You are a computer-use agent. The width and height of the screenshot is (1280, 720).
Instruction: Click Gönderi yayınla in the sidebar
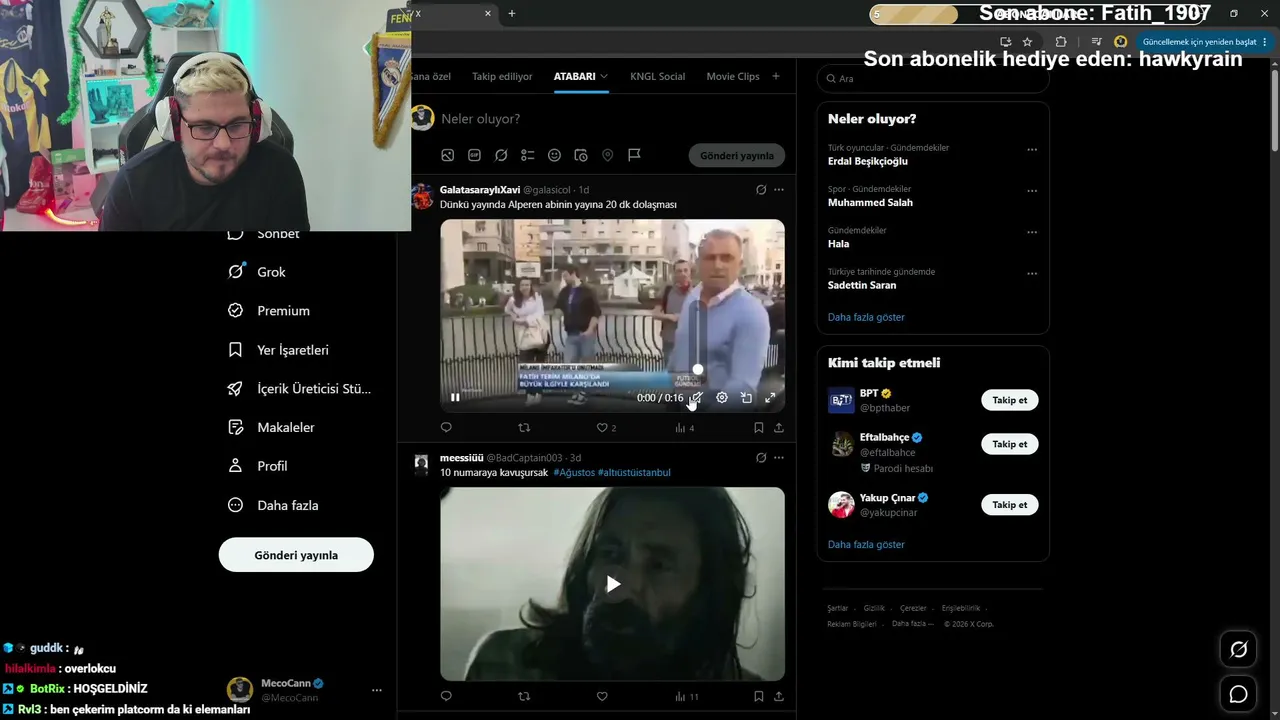(x=296, y=555)
